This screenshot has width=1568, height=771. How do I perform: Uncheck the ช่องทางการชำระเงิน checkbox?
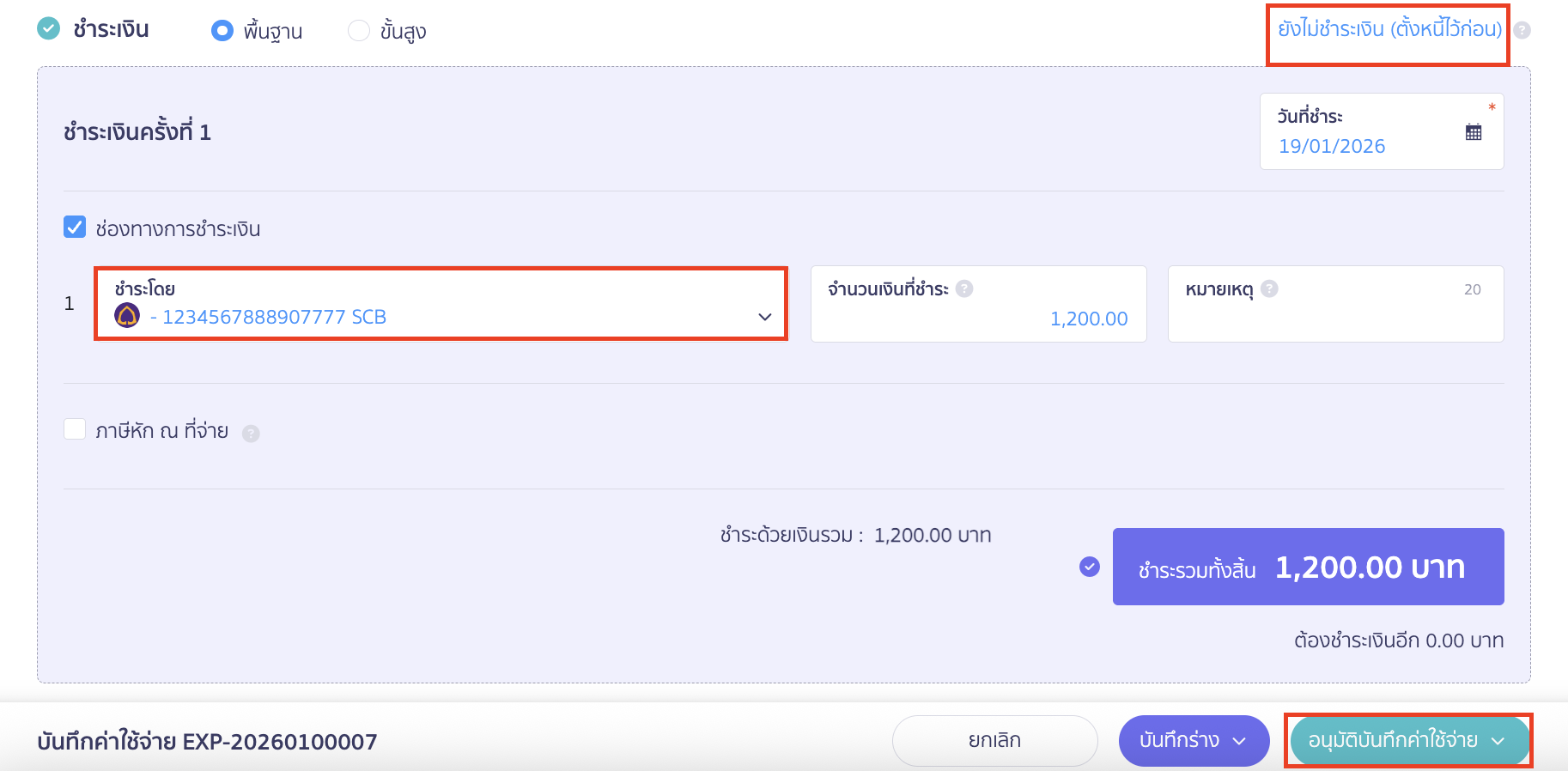75,228
